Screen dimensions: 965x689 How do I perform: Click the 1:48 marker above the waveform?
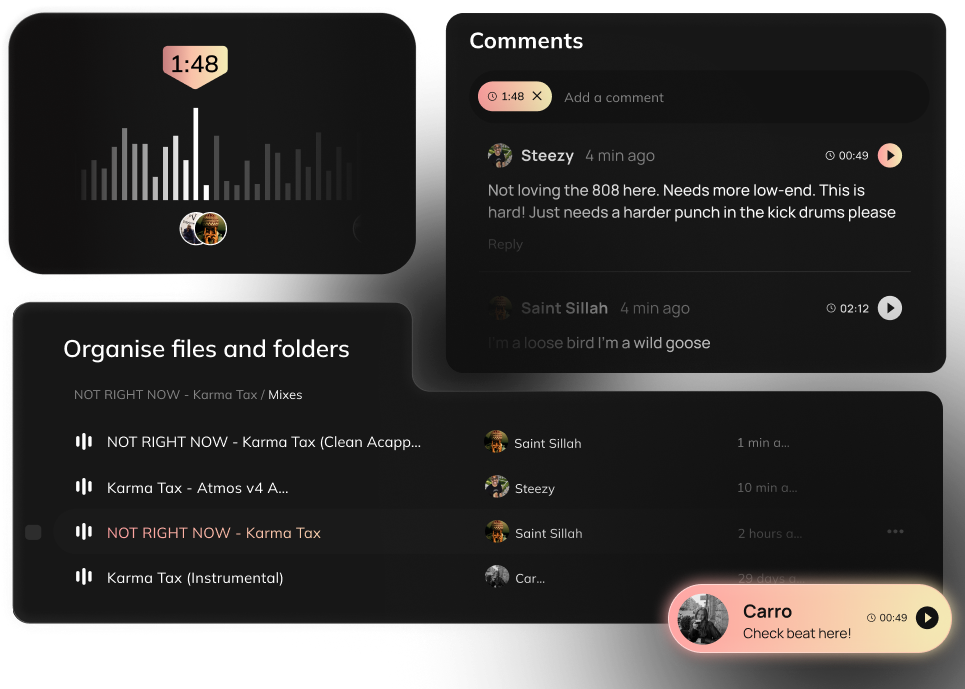(195, 65)
